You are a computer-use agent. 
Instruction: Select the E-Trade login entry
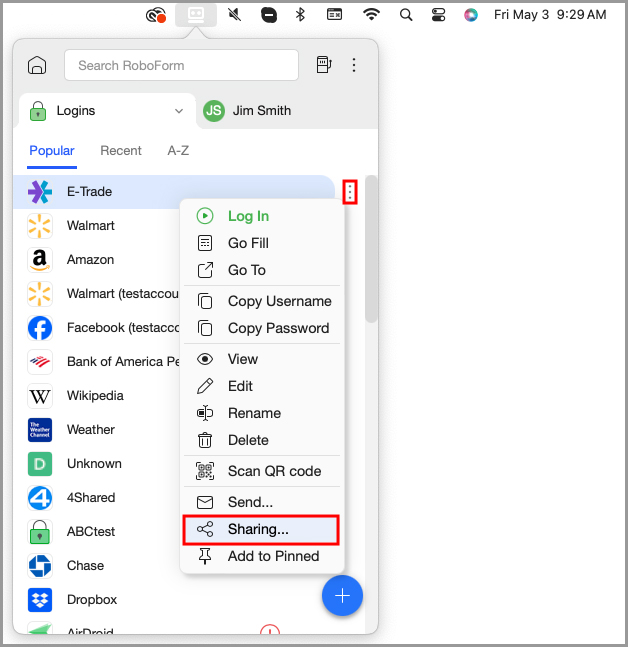[174, 192]
